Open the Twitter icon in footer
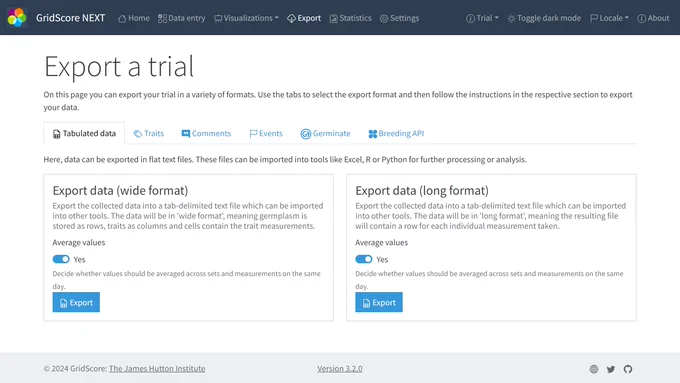Image resolution: width=680 pixels, height=383 pixels. point(611,369)
